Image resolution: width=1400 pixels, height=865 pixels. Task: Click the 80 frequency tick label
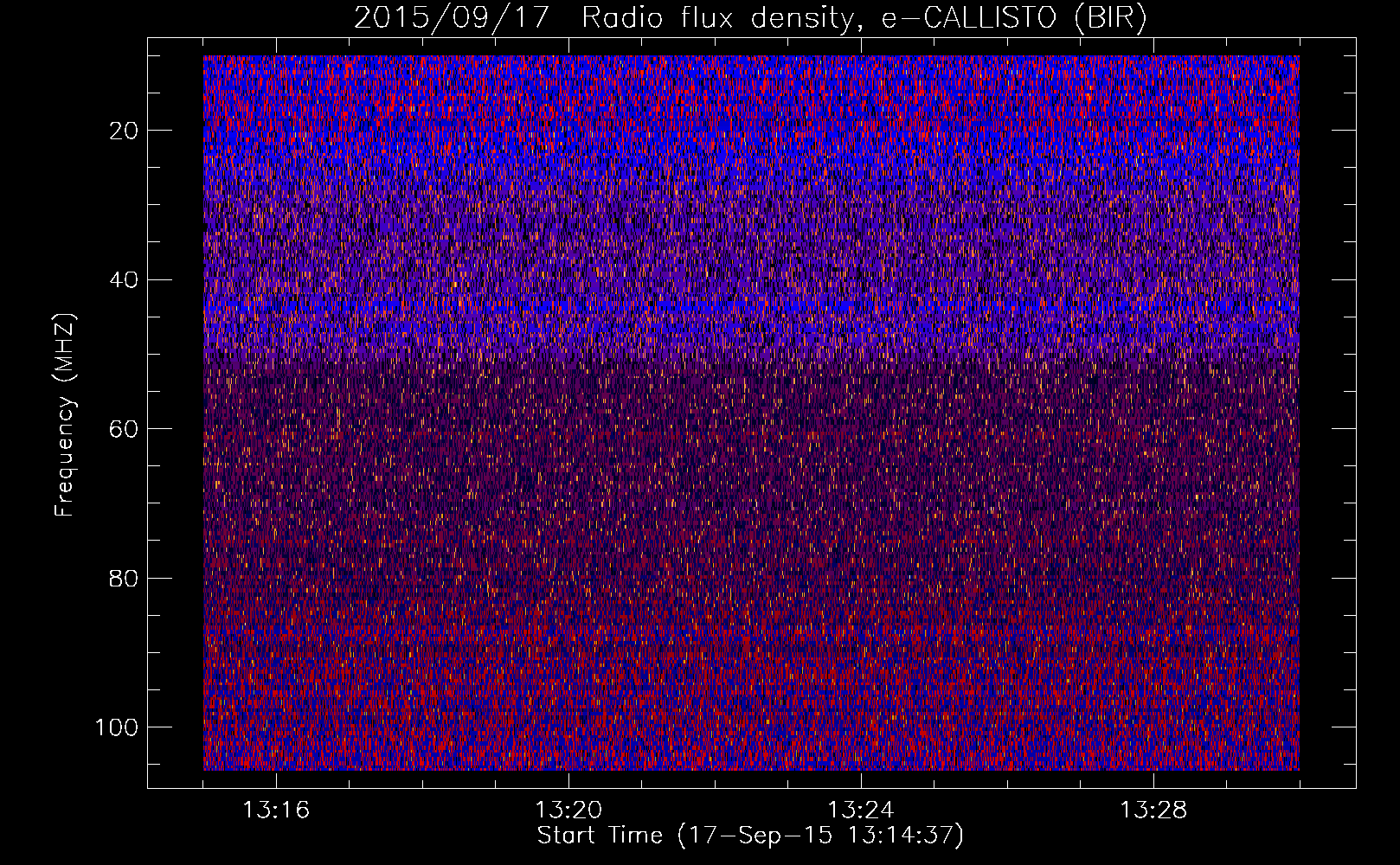click(125, 578)
